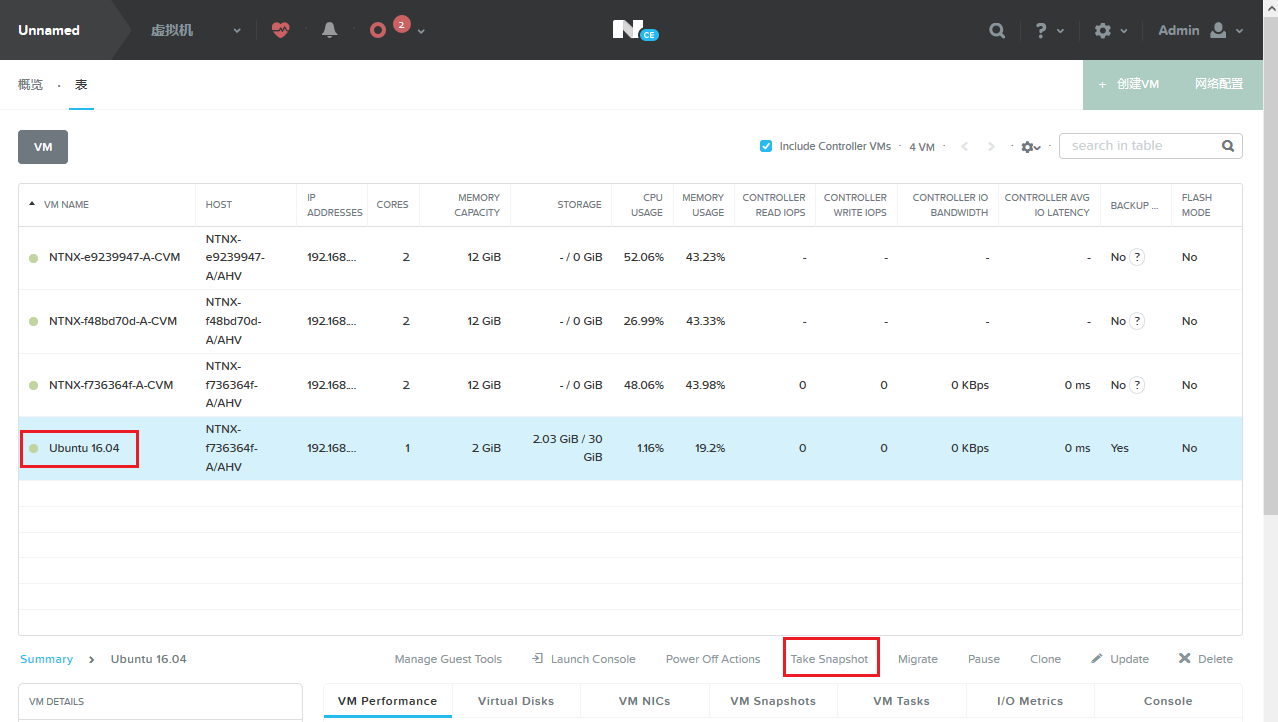Viewport: 1278px width, 722px height.
Task: Expand the 虚拟机 view dropdown
Action: (x=237, y=31)
